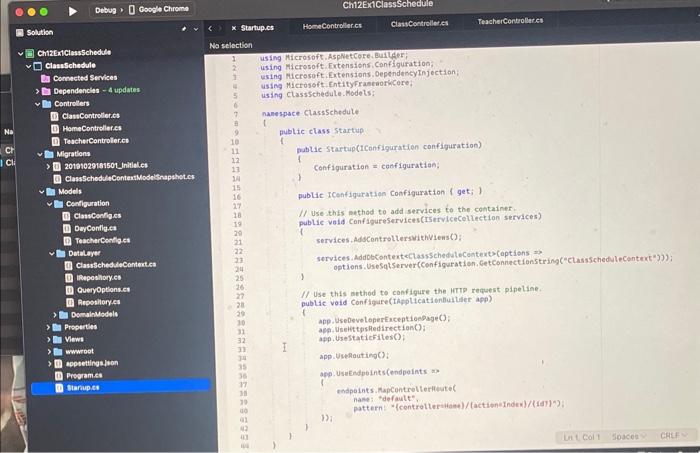Screen dimensions: 700x453
Task: Click the app.UseRouting(); code line
Action: point(354,356)
